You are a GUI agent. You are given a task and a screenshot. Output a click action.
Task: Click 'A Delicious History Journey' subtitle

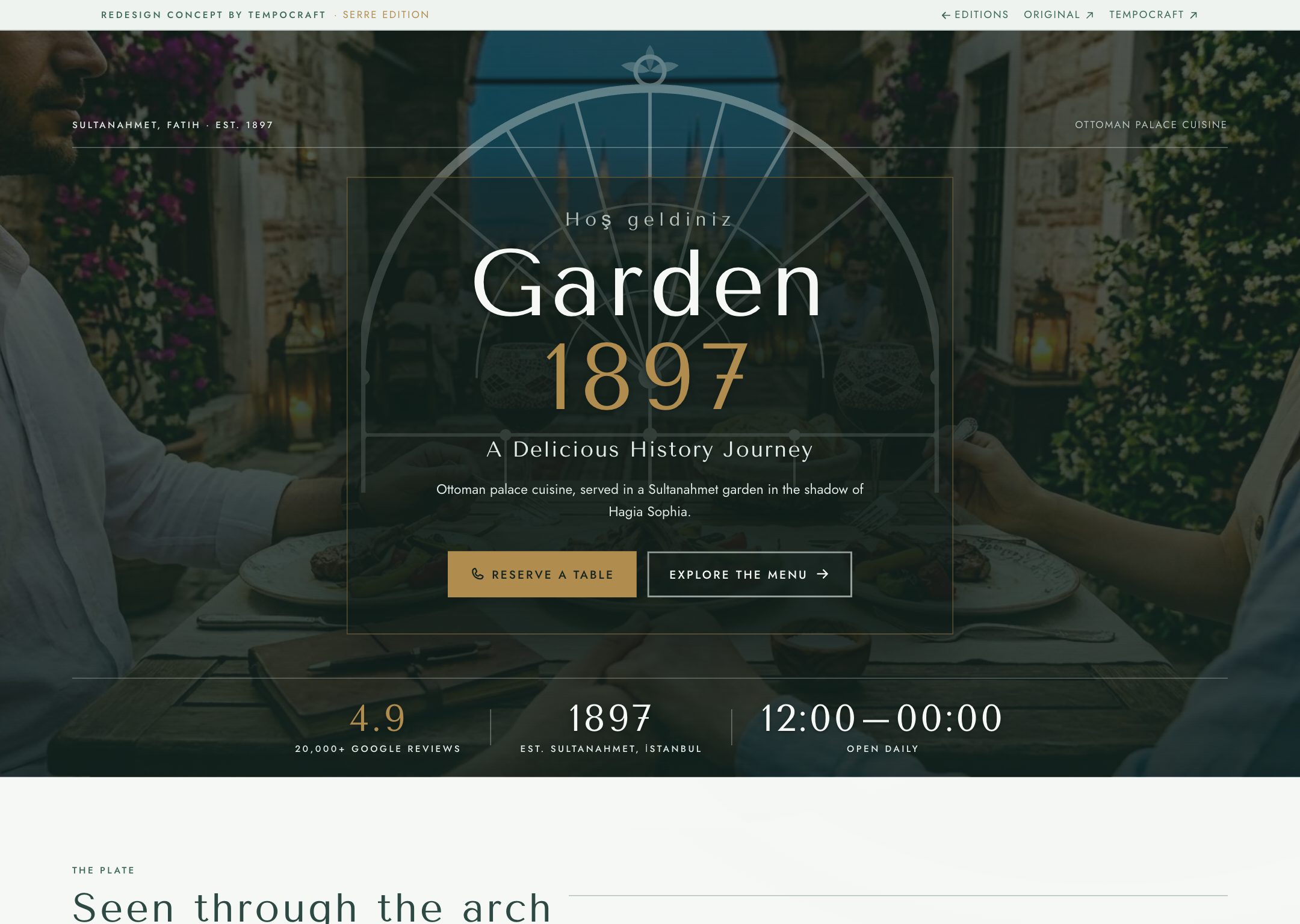pyautogui.click(x=650, y=449)
